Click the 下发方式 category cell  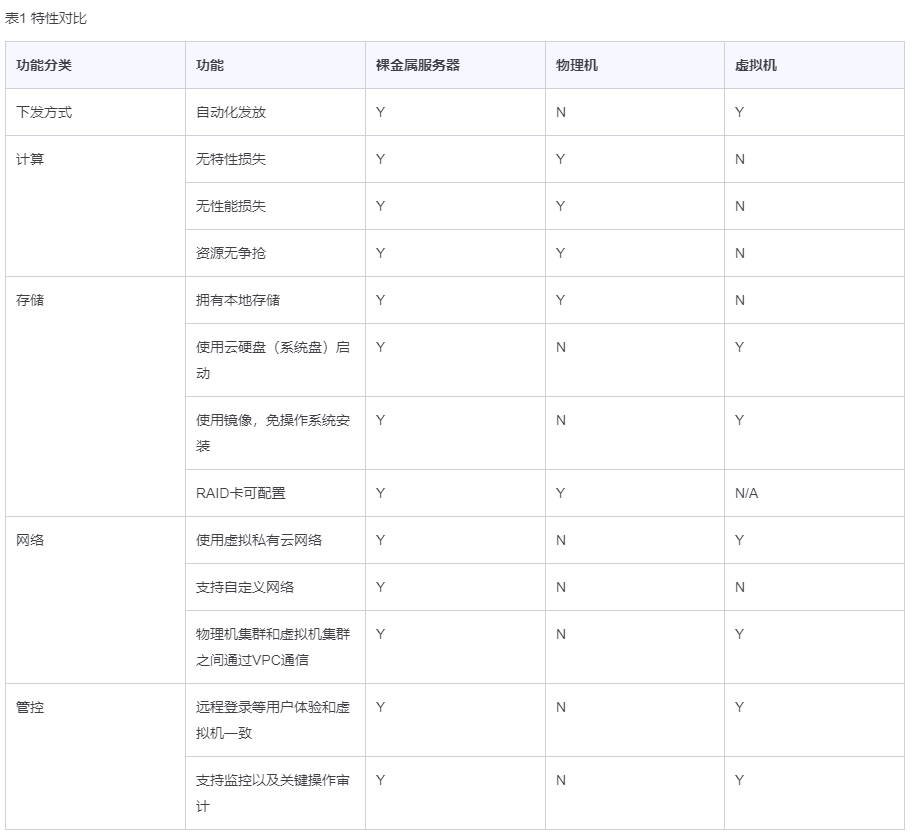[44, 112]
